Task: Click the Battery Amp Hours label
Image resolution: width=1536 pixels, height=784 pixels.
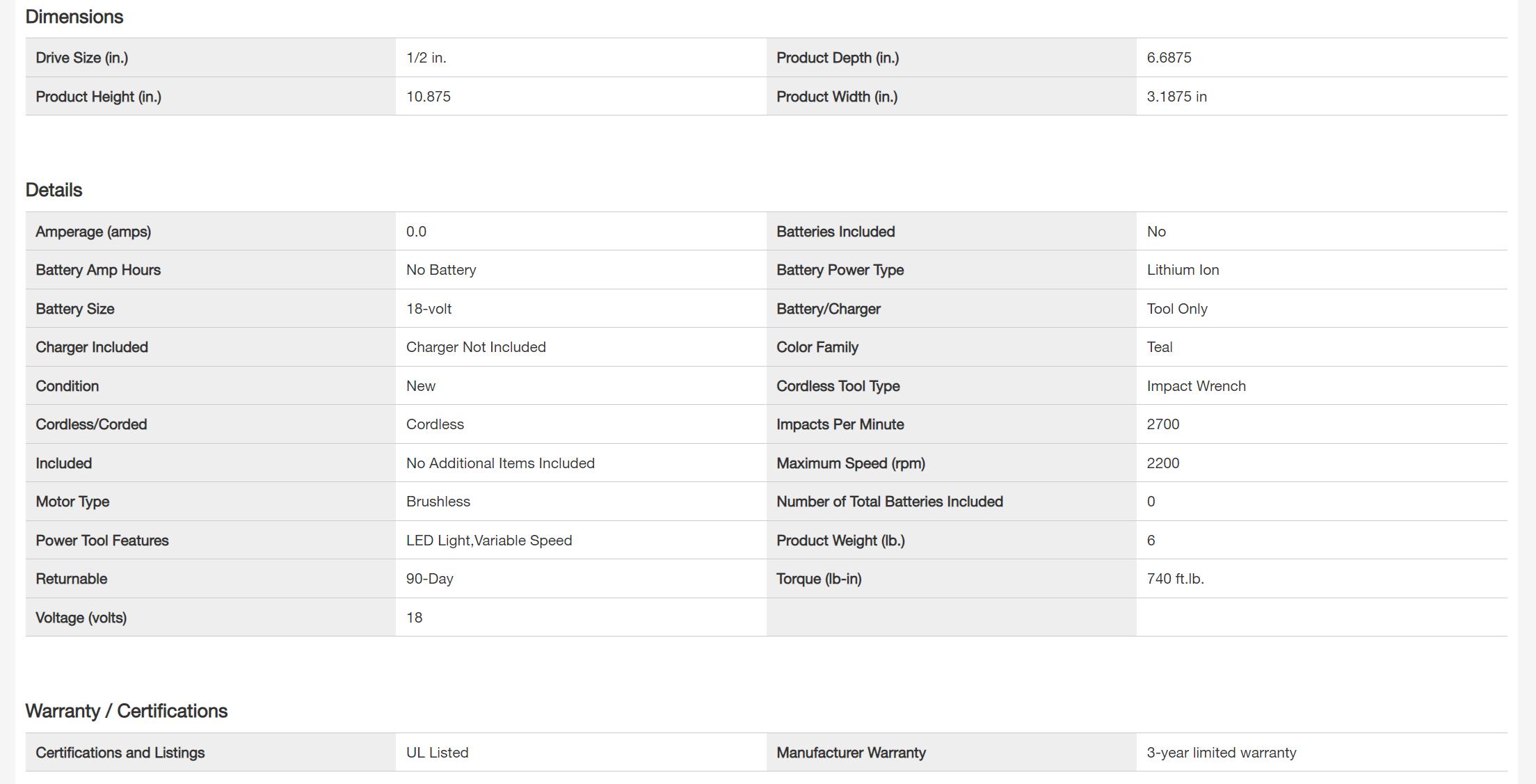Action: coord(98,270)
